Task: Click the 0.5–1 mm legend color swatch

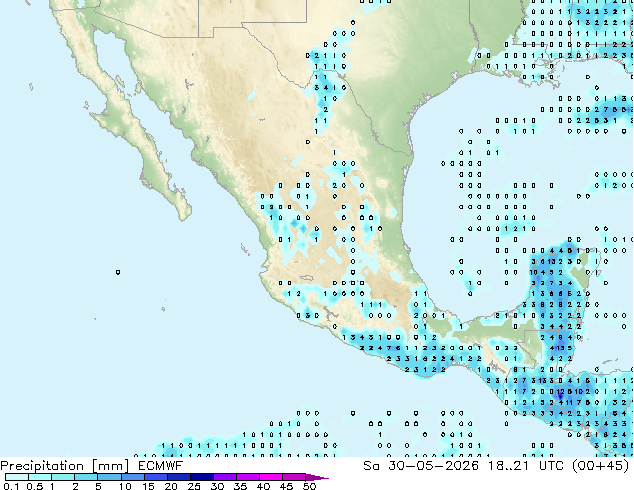Action: pos(40,477)
